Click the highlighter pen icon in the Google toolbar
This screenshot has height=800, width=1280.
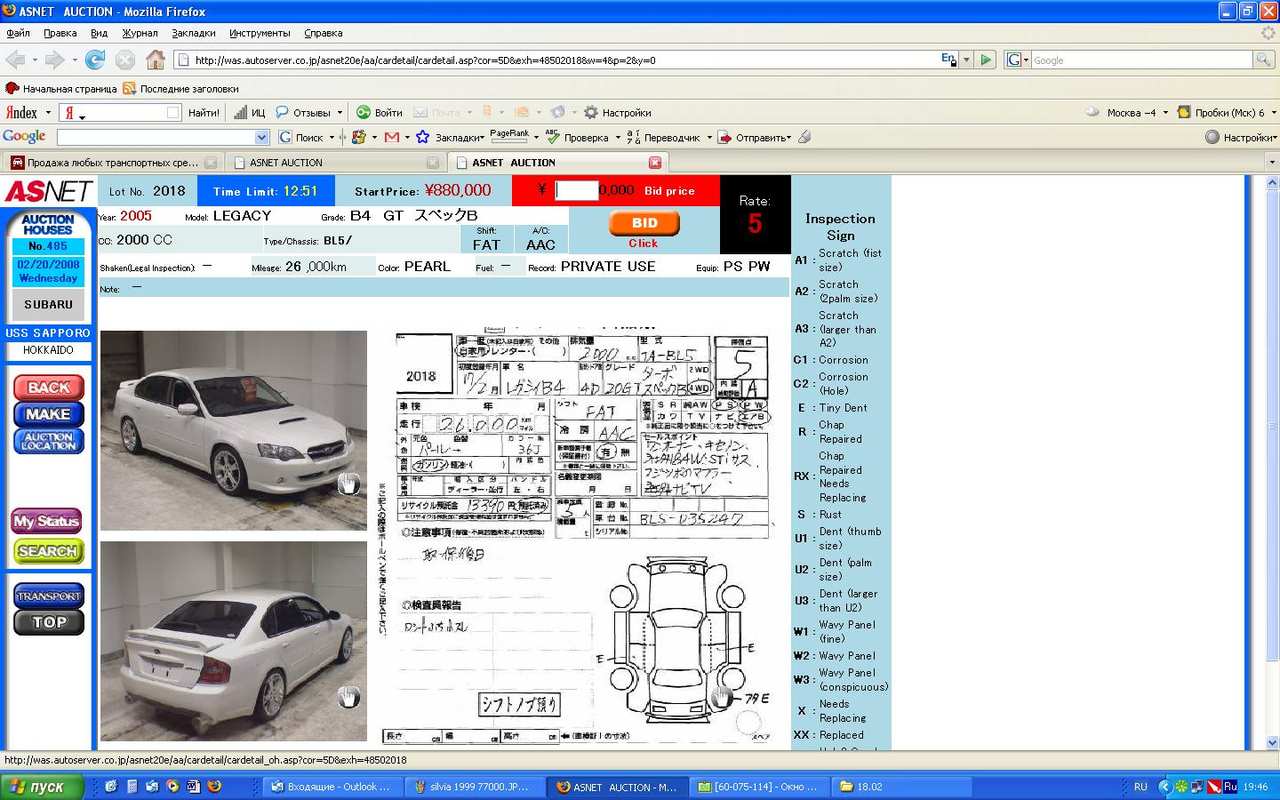(x=804, y=137)
